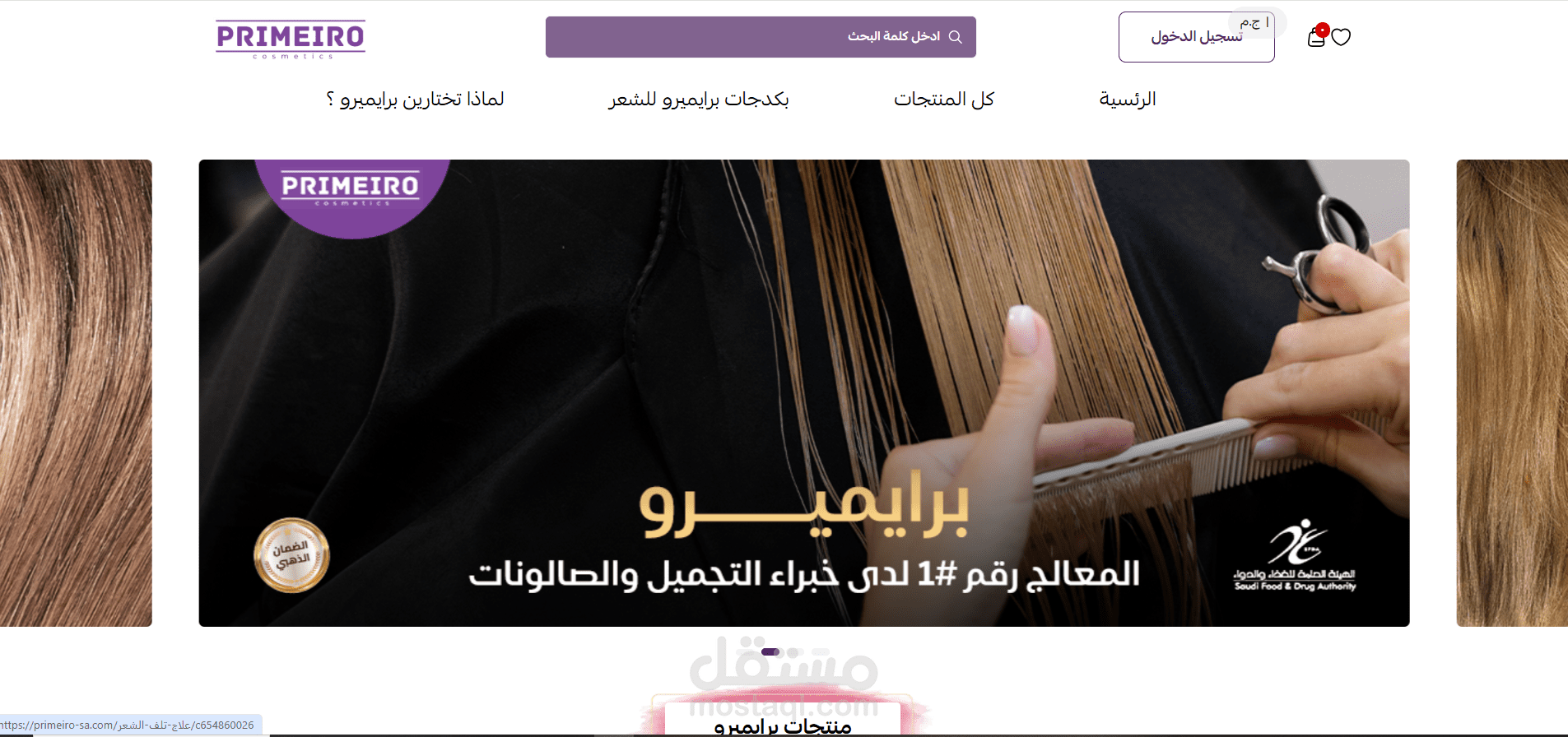The image size is (1568, 737).
Task: Click the PRIMEIRO cosmetics header logo
Action: click(291, 39)
